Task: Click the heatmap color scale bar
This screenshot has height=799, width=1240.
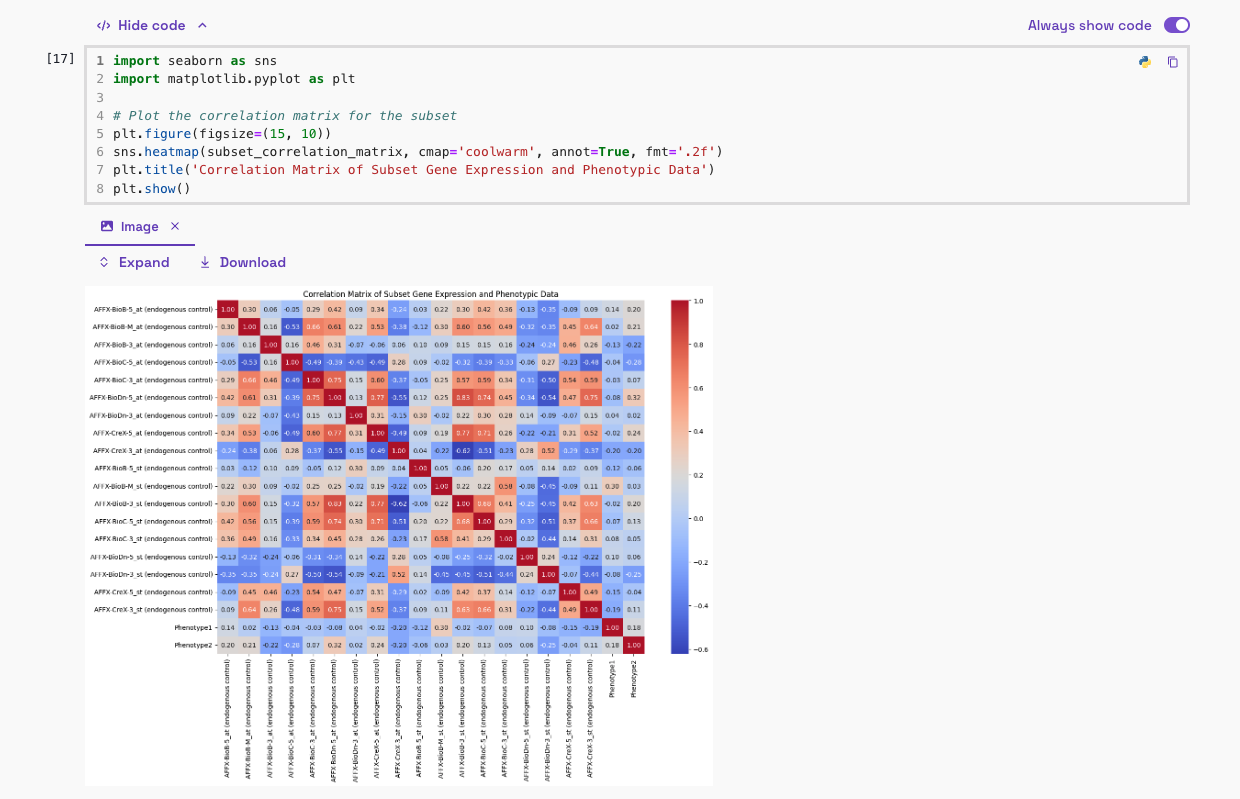Action: [x=679, y=476]
